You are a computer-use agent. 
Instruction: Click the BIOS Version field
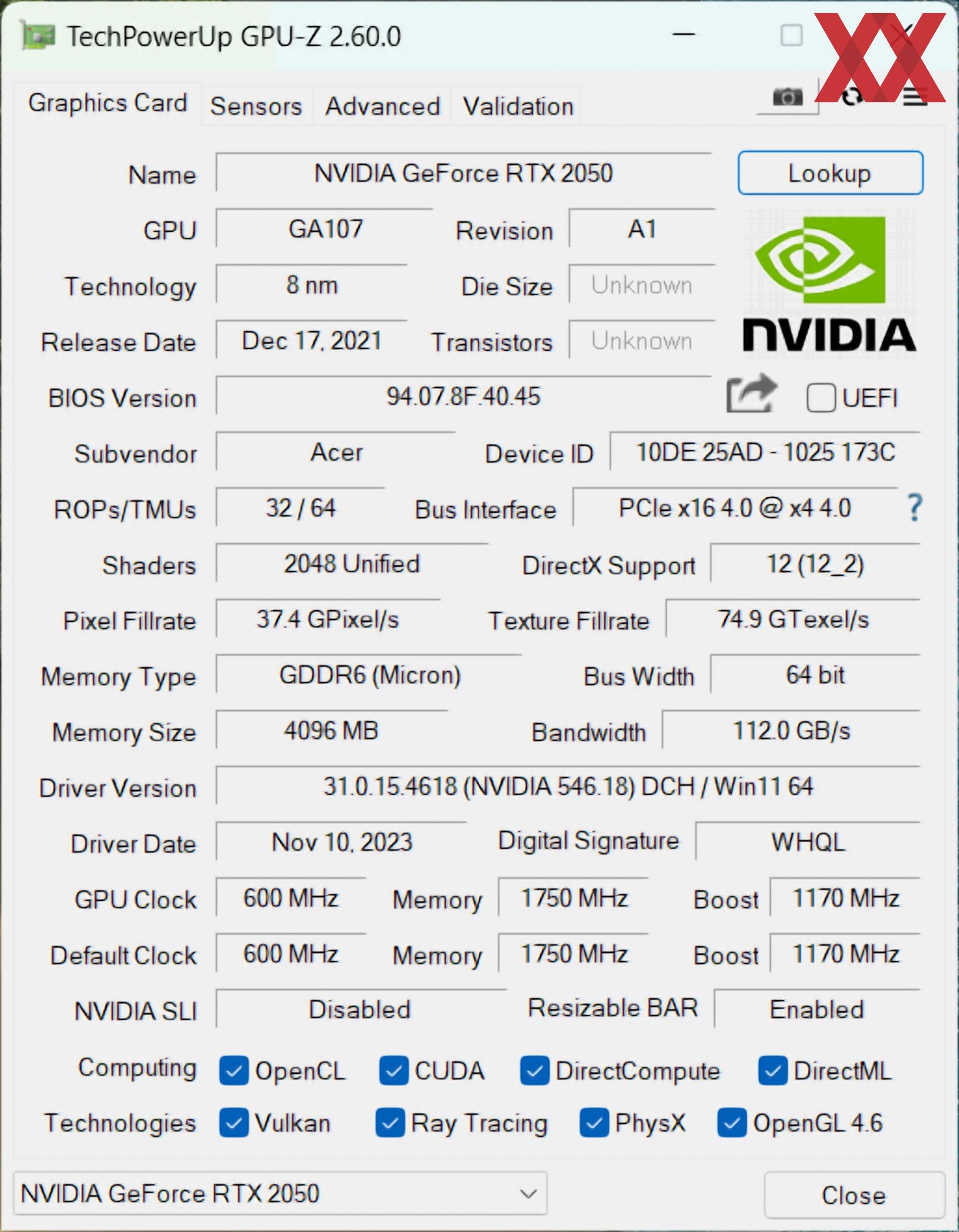463,396
